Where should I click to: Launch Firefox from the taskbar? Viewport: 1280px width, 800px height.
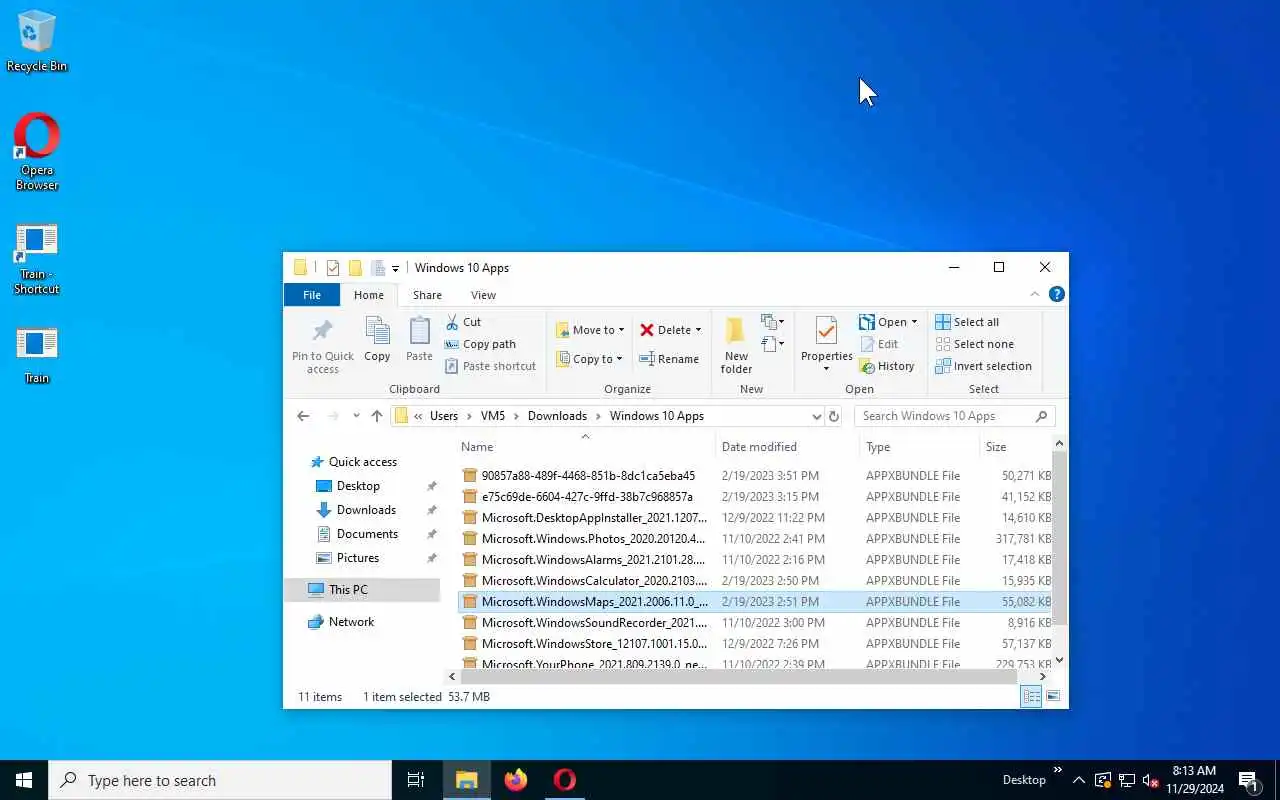tap(516, 780)
